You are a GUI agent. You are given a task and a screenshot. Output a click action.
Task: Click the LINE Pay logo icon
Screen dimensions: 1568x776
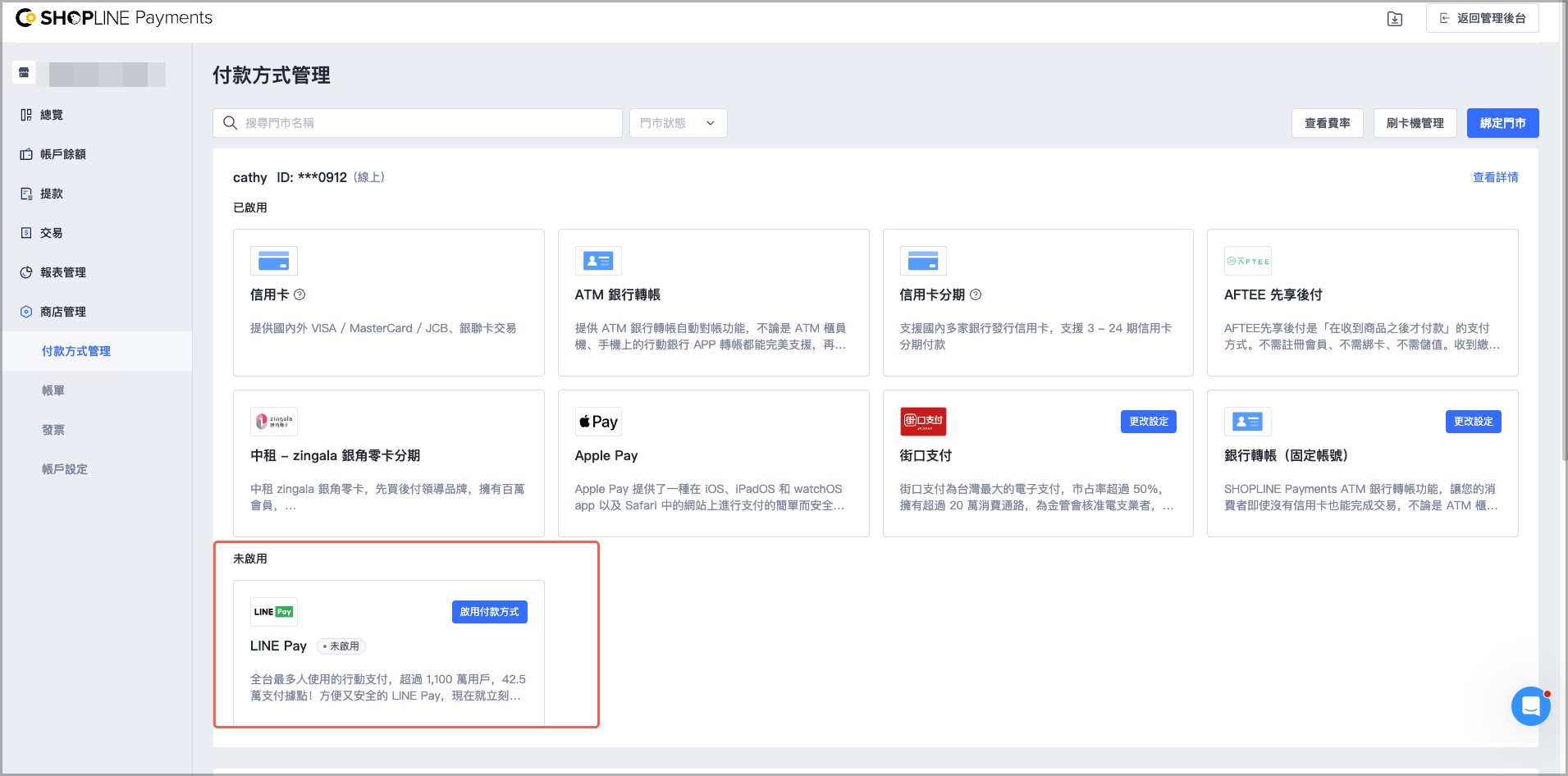274,612
